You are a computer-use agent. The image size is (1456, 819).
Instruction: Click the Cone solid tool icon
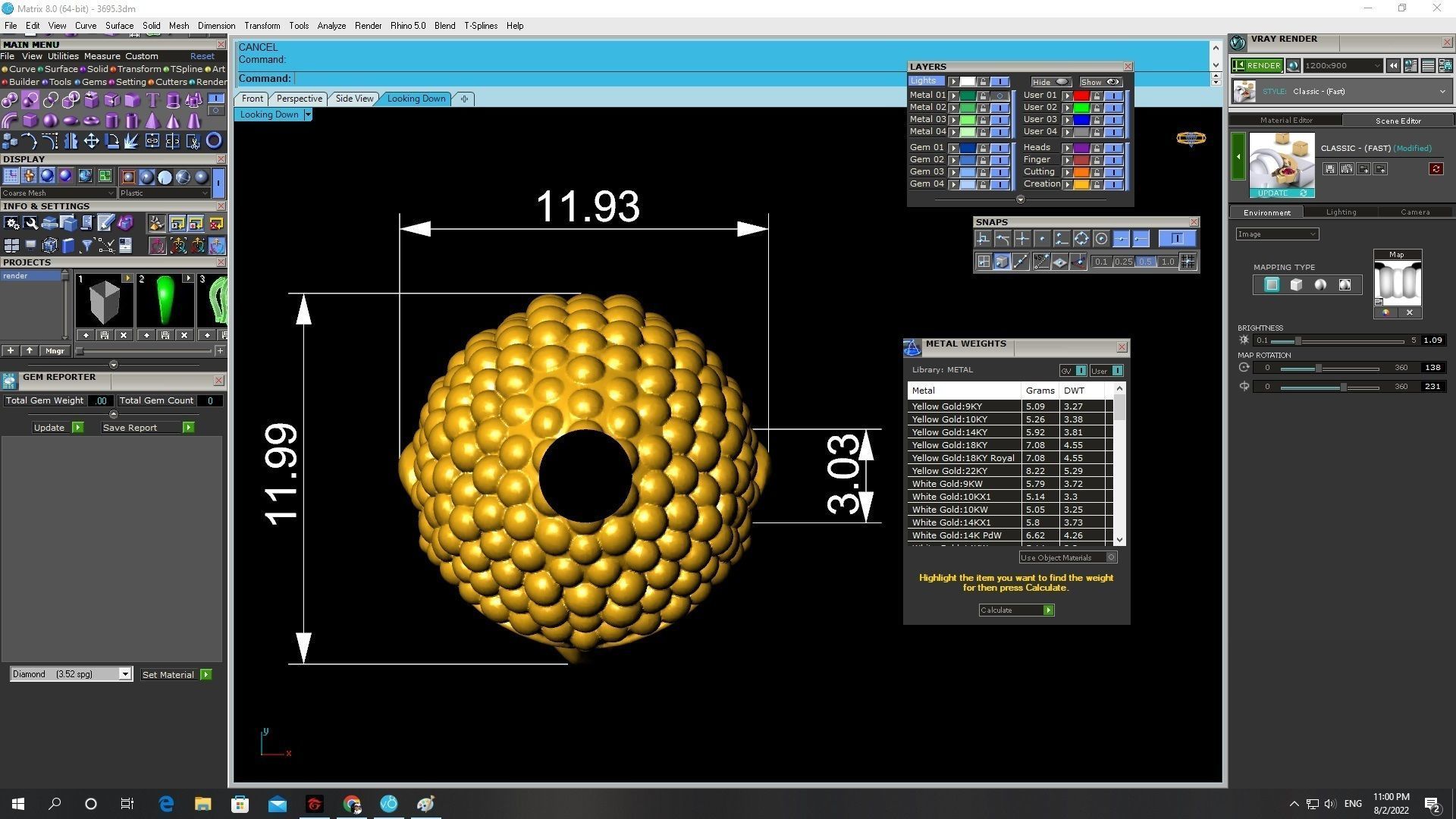click(x=173, y=121)
